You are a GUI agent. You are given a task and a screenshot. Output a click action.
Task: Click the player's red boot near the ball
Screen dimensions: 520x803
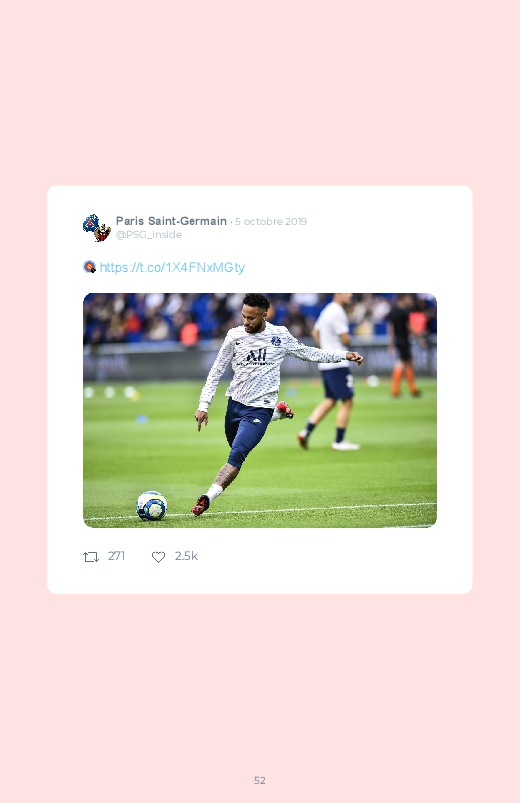click(201, 505)
